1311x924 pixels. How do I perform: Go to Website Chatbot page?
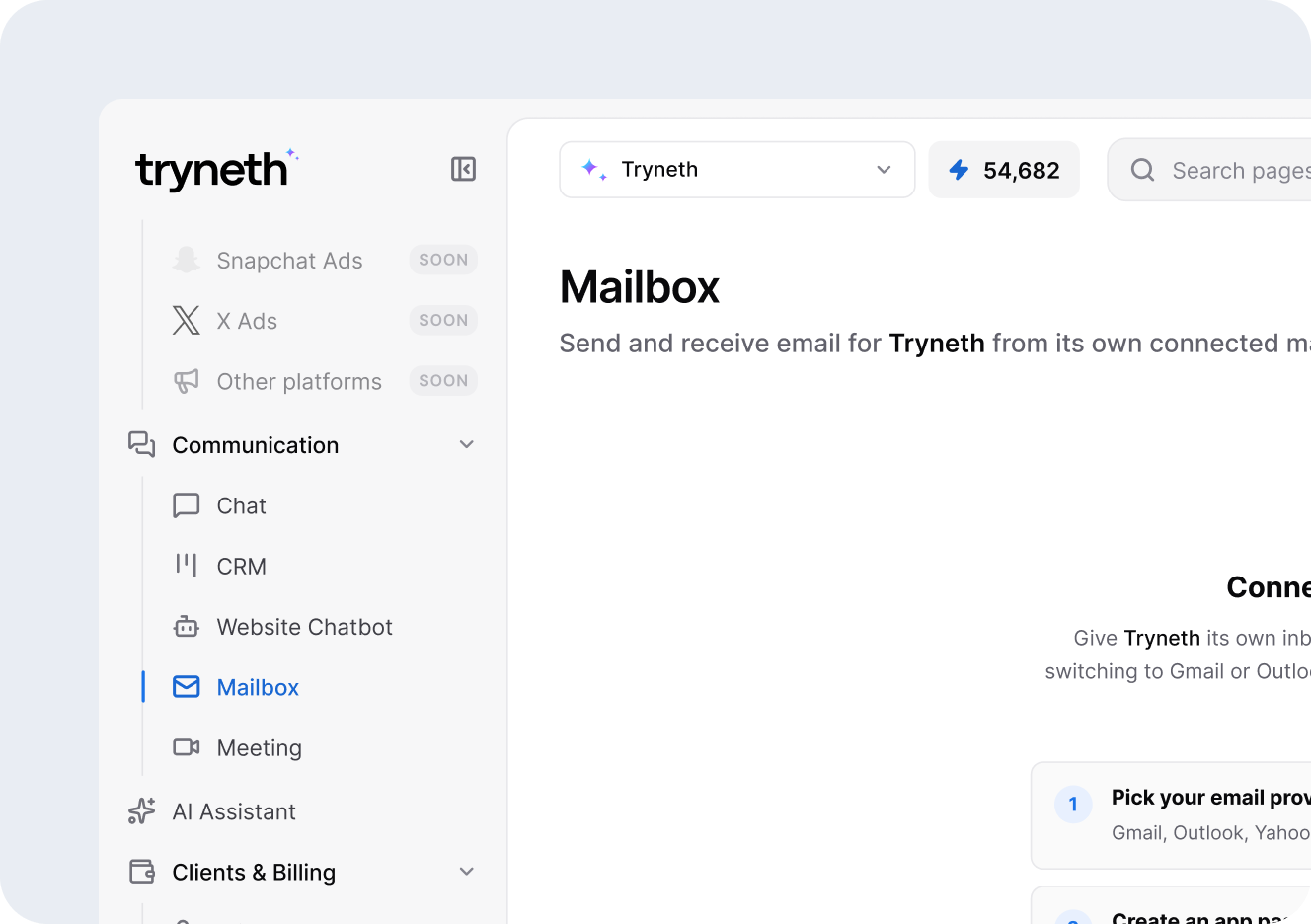click(x=325, y=626)
